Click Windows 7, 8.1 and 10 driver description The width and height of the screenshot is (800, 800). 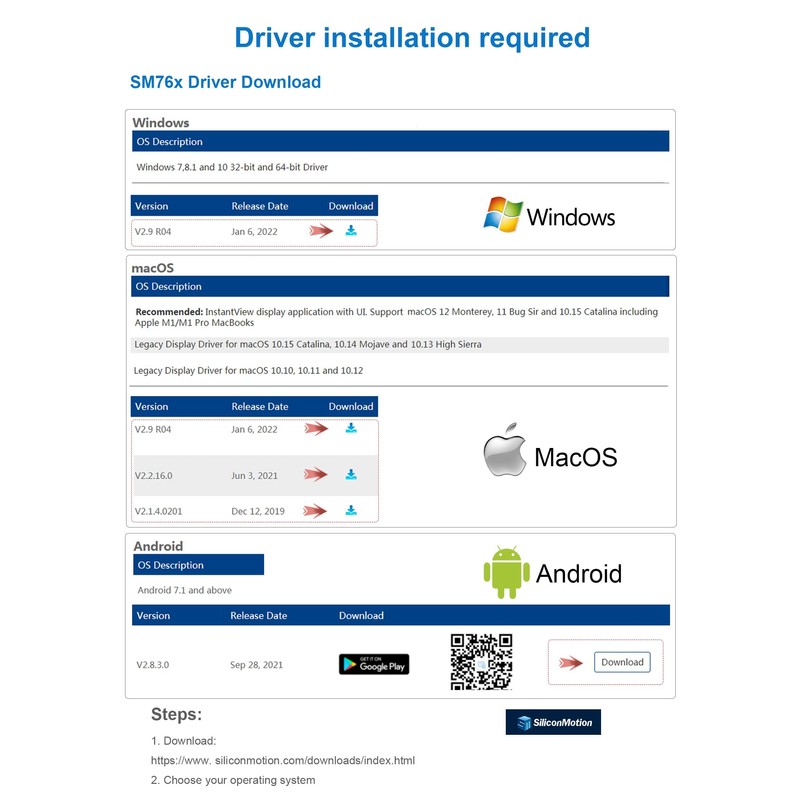(232, 167)
